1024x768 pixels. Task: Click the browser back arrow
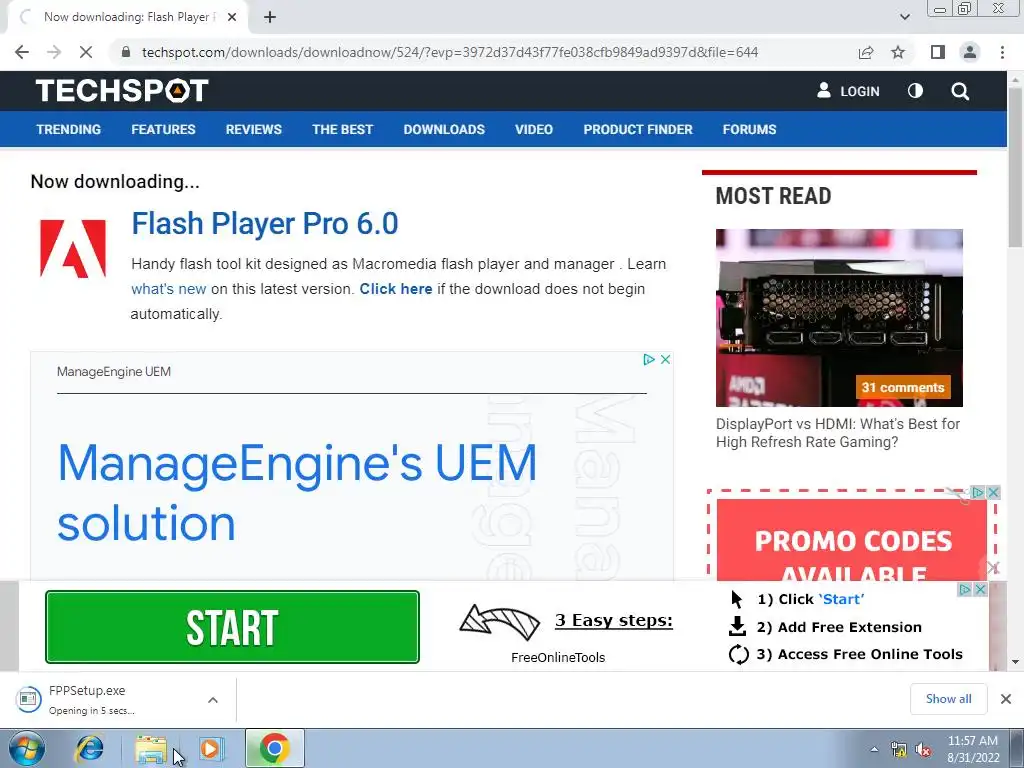click(x=22, y=52)
